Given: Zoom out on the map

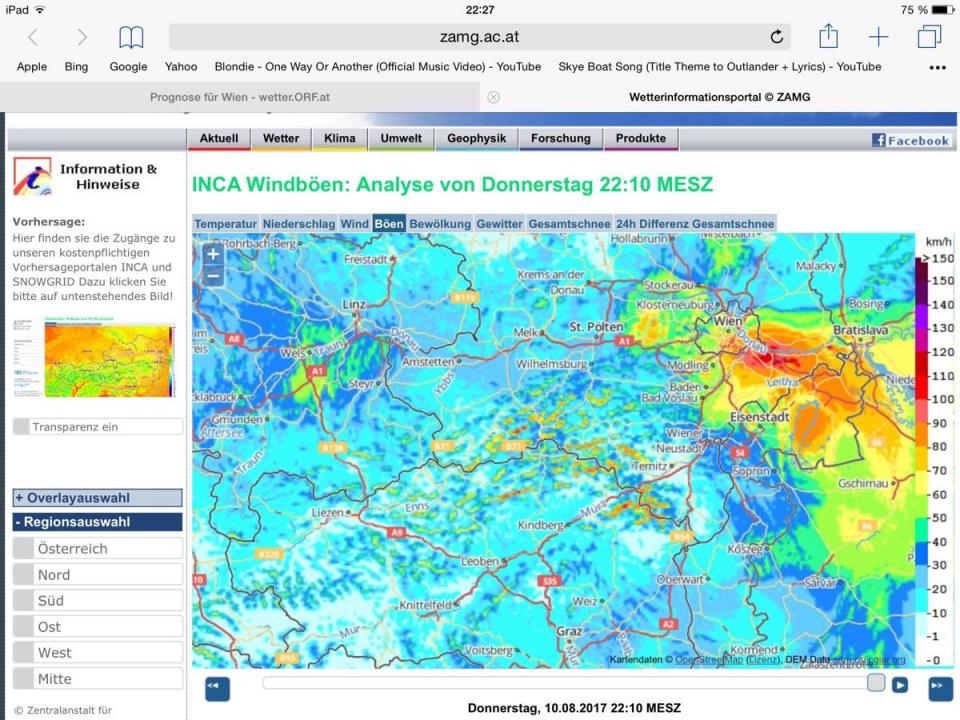Looking at the screenshot, I should 213,276.
